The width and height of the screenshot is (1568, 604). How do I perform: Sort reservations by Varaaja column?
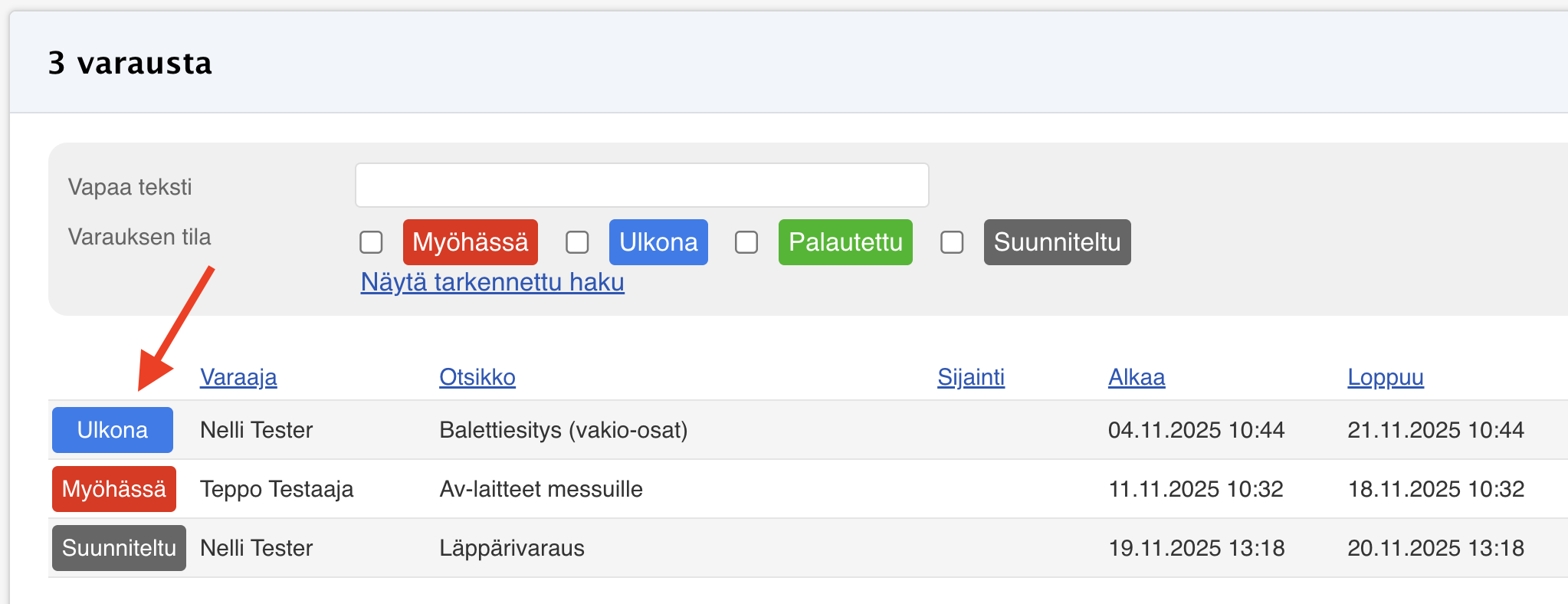click(238, 377)
